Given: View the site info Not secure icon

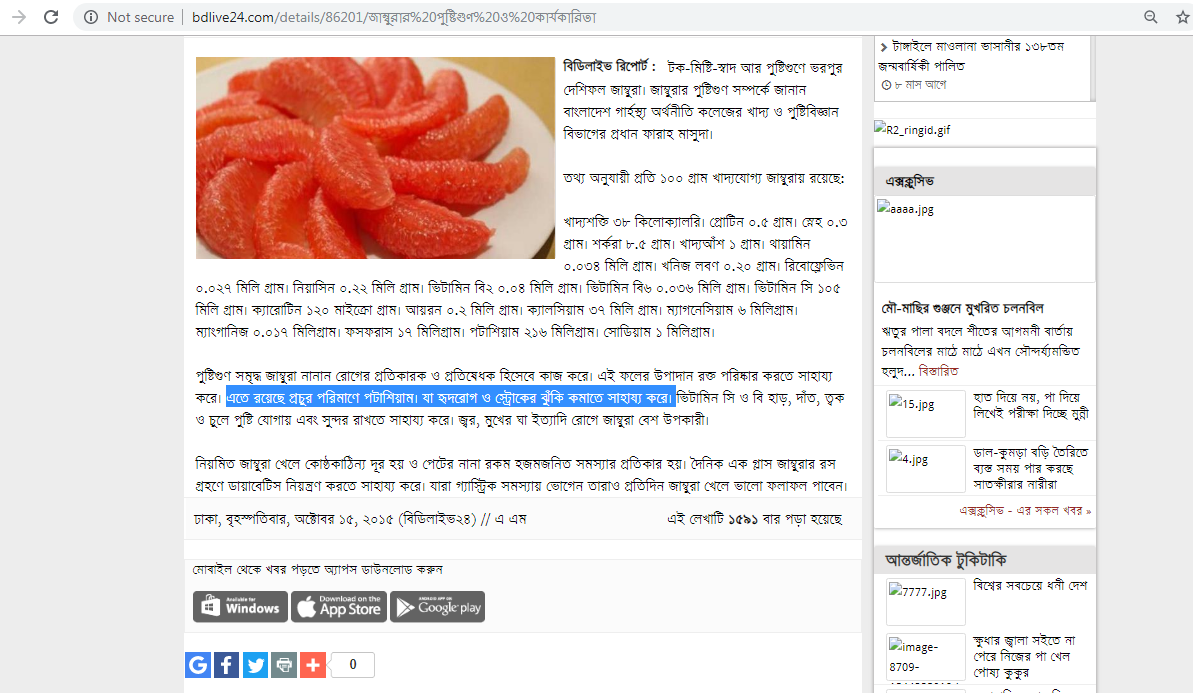Looking at the screenshot, I should point(91,17).
